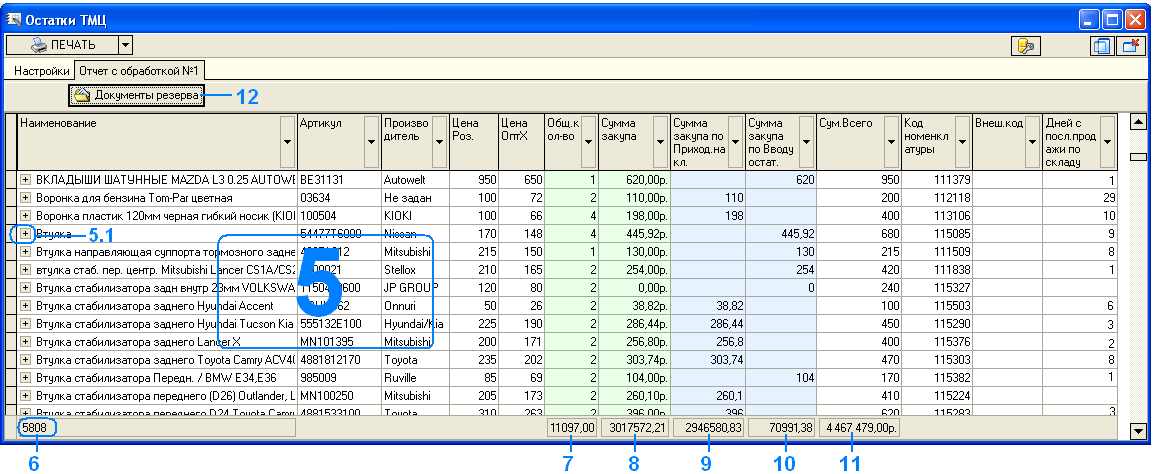Expand Втулка стабилизатора переднего (D26) Outlander row
This screenshot has width=1153, height=474.
click(x=26, y=395)
